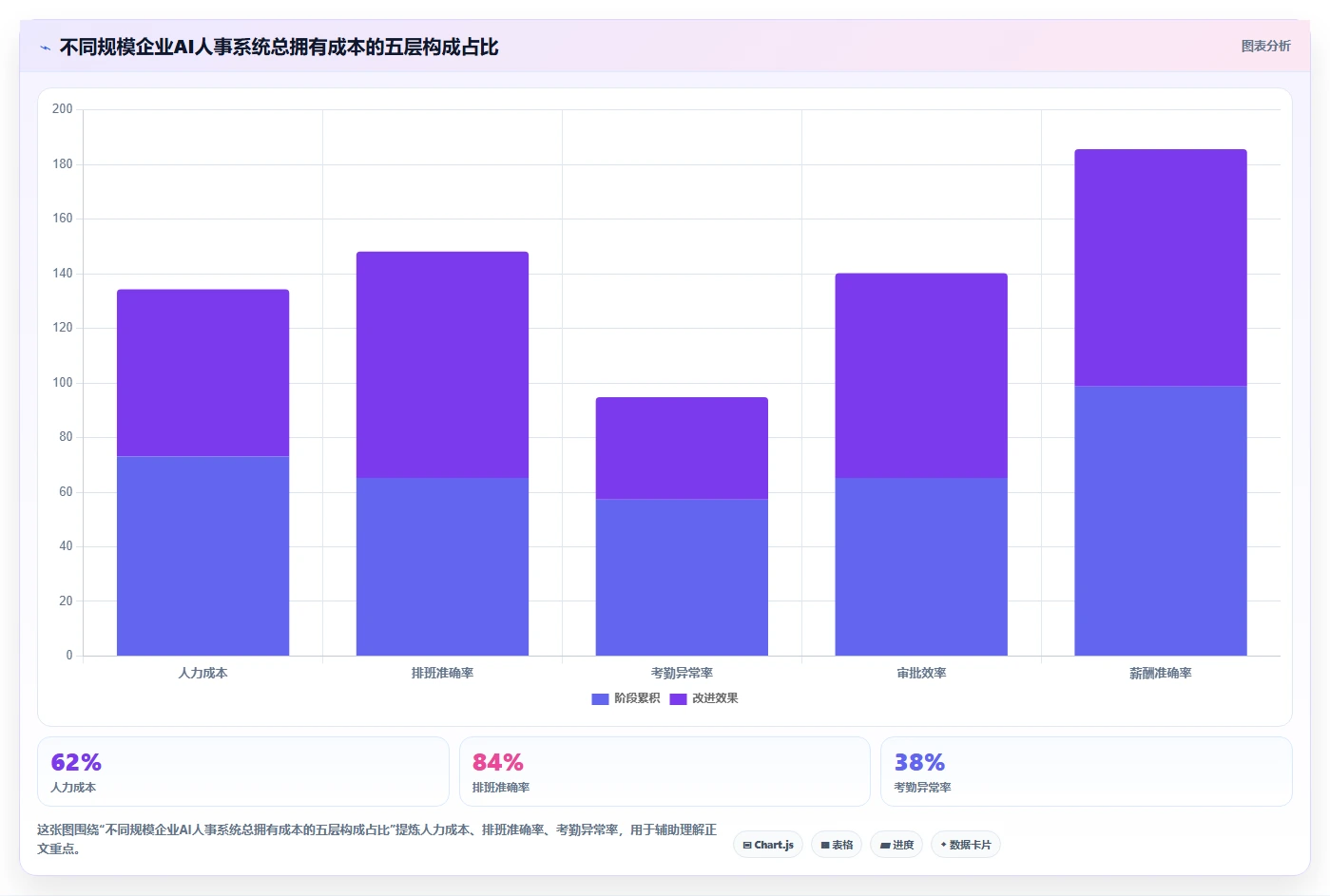Click the 审批效率 x-axis label
Image resolution: width=1330 pixels, height=896 pixels.
921,673
